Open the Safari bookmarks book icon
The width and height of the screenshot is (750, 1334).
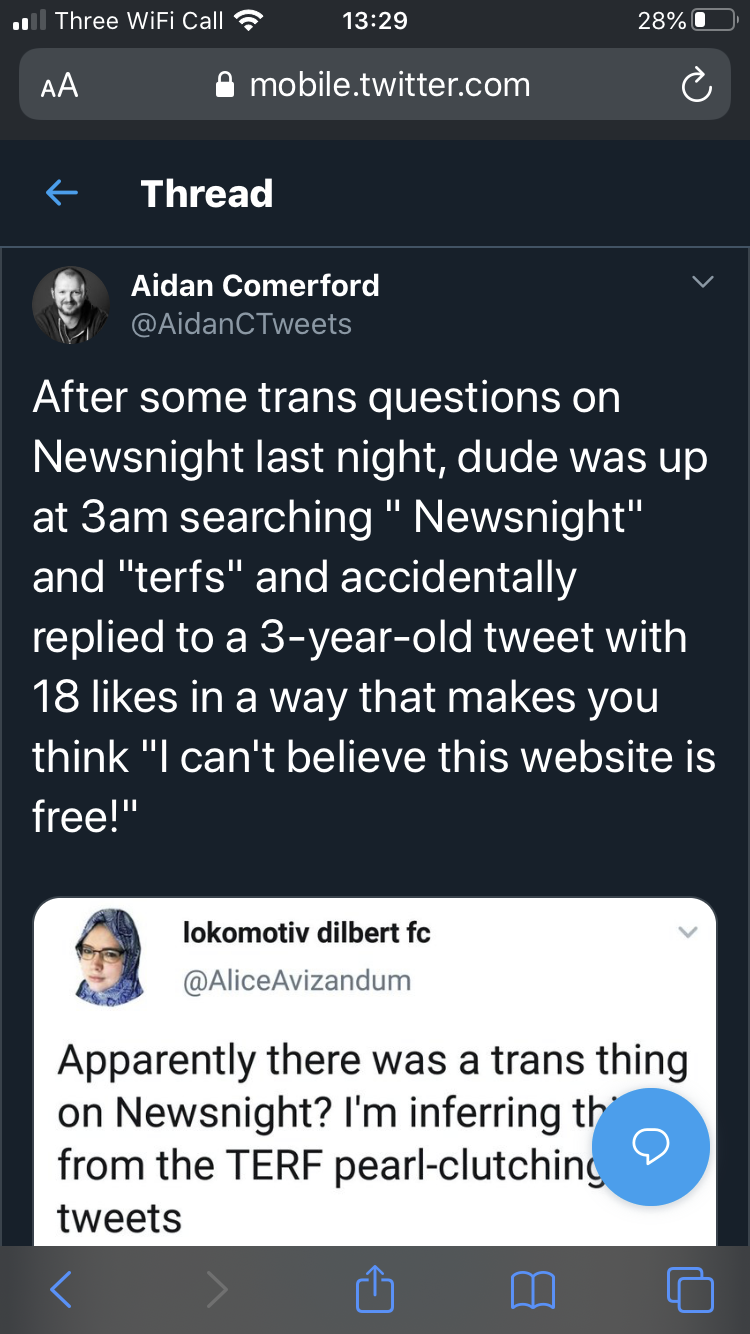pyautogui.click(x=532, y=1290)
